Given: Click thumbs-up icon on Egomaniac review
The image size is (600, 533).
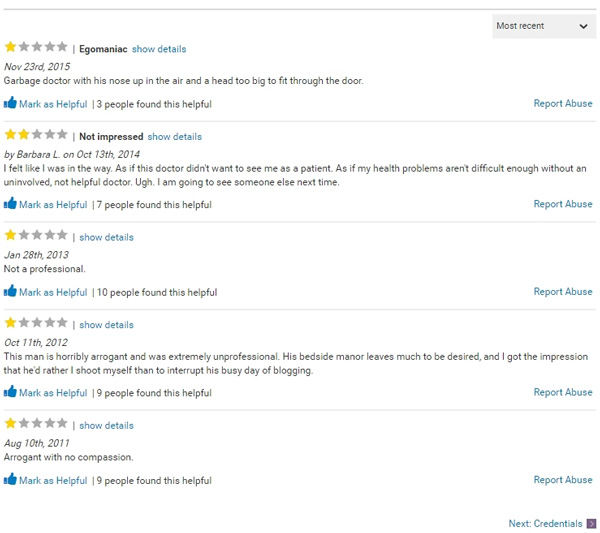Looking at the screenshot, I should coord(10,103).
